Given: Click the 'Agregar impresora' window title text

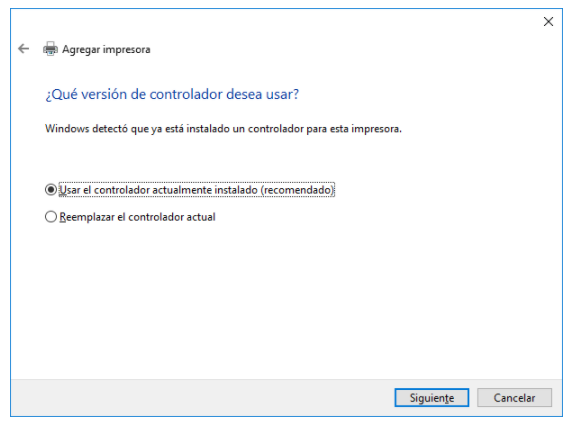Looking at the screenshot, I should pyautogui.click(x=106, y=49).
